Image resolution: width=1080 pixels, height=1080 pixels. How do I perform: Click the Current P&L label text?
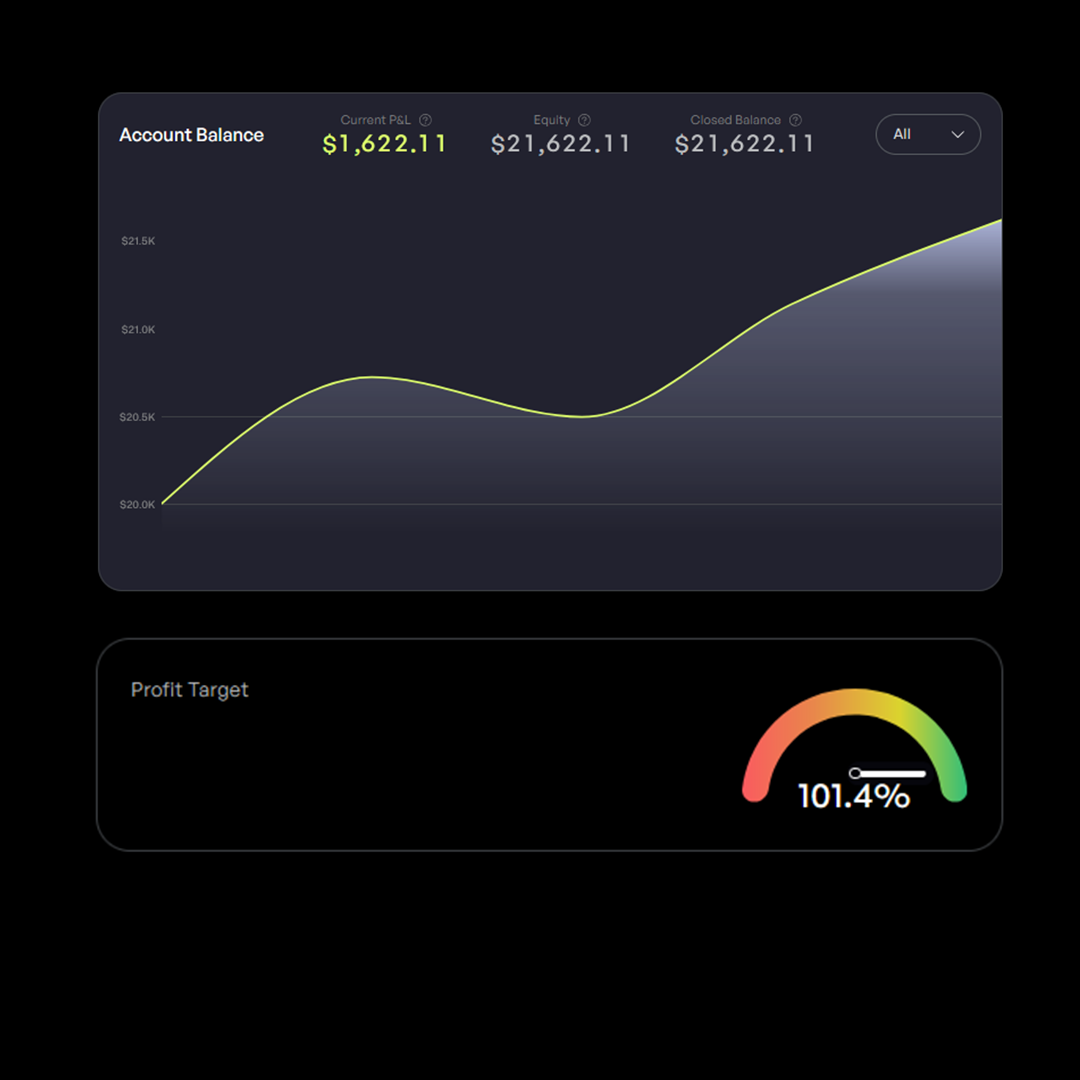click(x=375, y=120)
